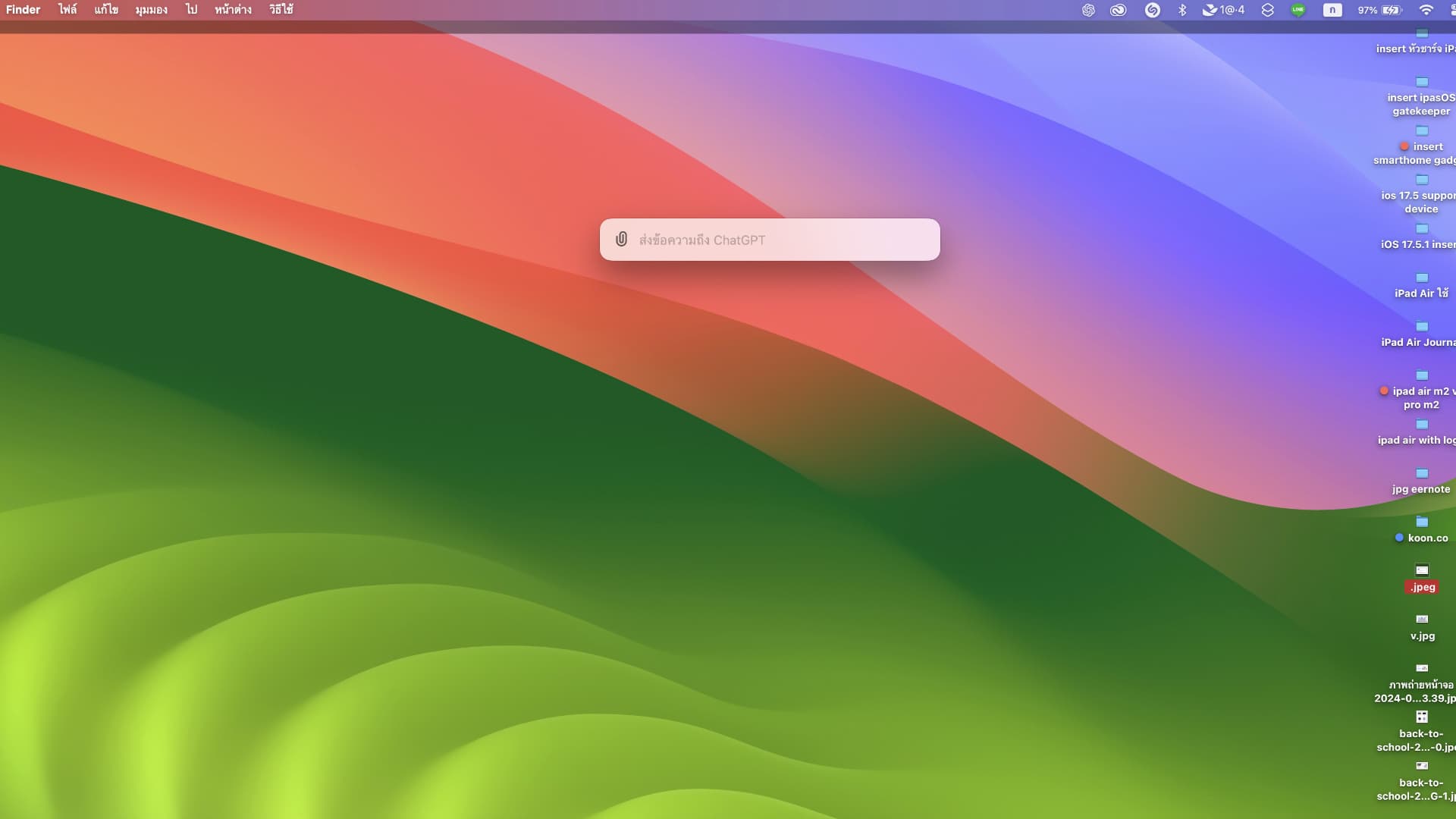The image size is (1456, 819).
Task: Click the Shortcuts layers menu bar icon
Action: (1267, 10)
